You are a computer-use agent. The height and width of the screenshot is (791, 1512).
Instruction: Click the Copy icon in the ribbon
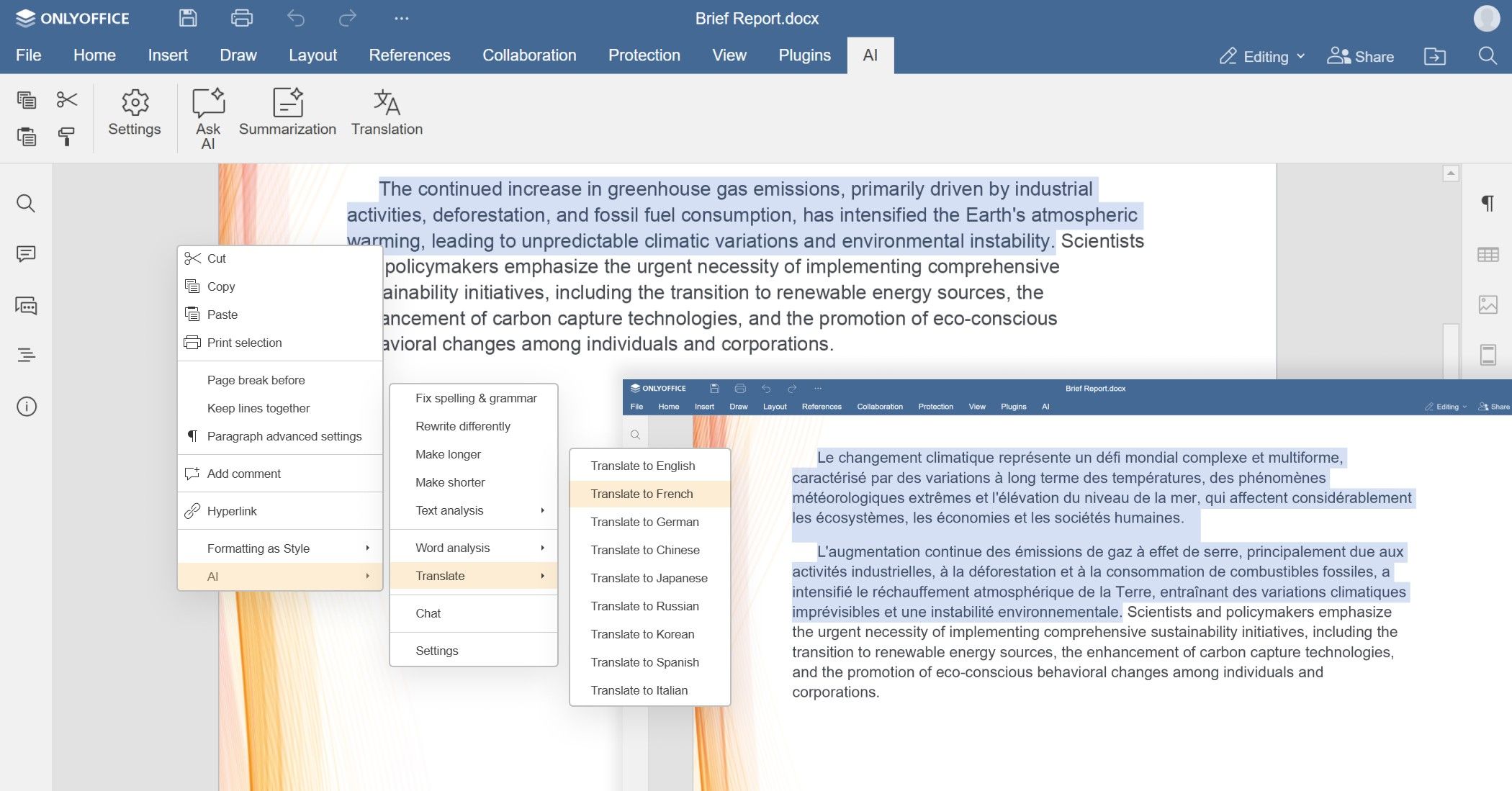pos(27,100)
